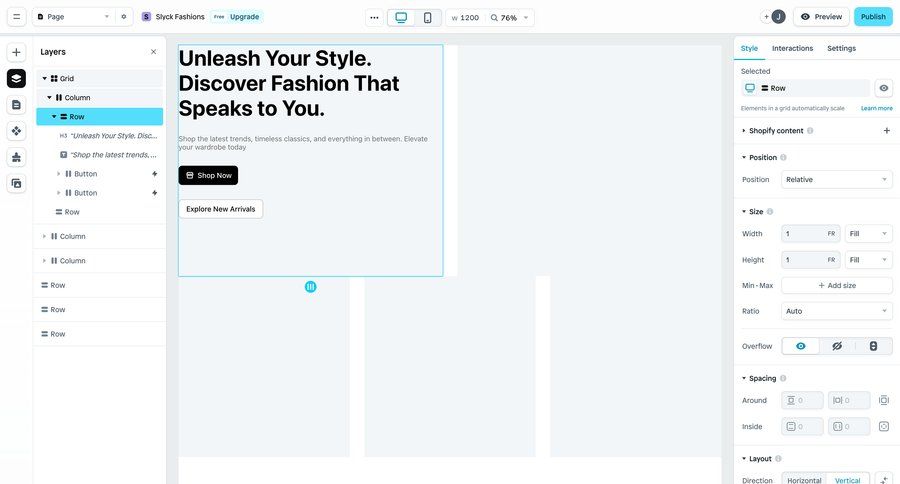Image resolution: width=900 pixels, height=484 pixels.
Task: Open the three-dots more options menu
Action: (x=374, y=17)
